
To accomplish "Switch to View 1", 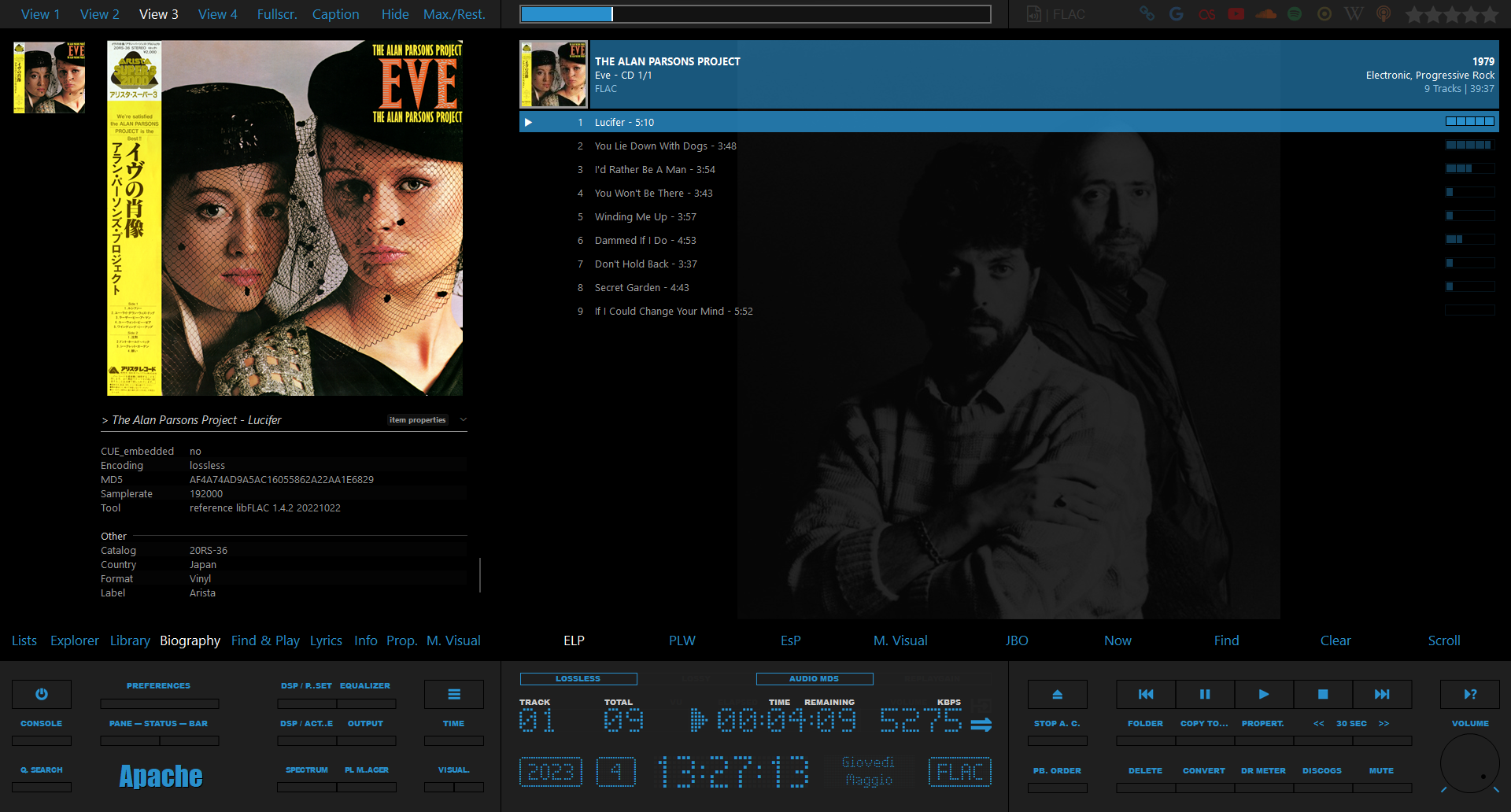I will 40,14.
